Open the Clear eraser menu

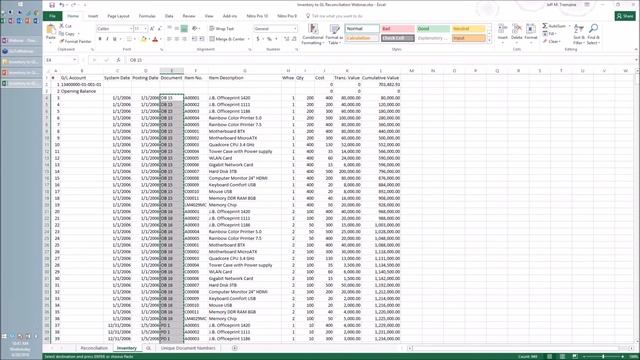552,41
